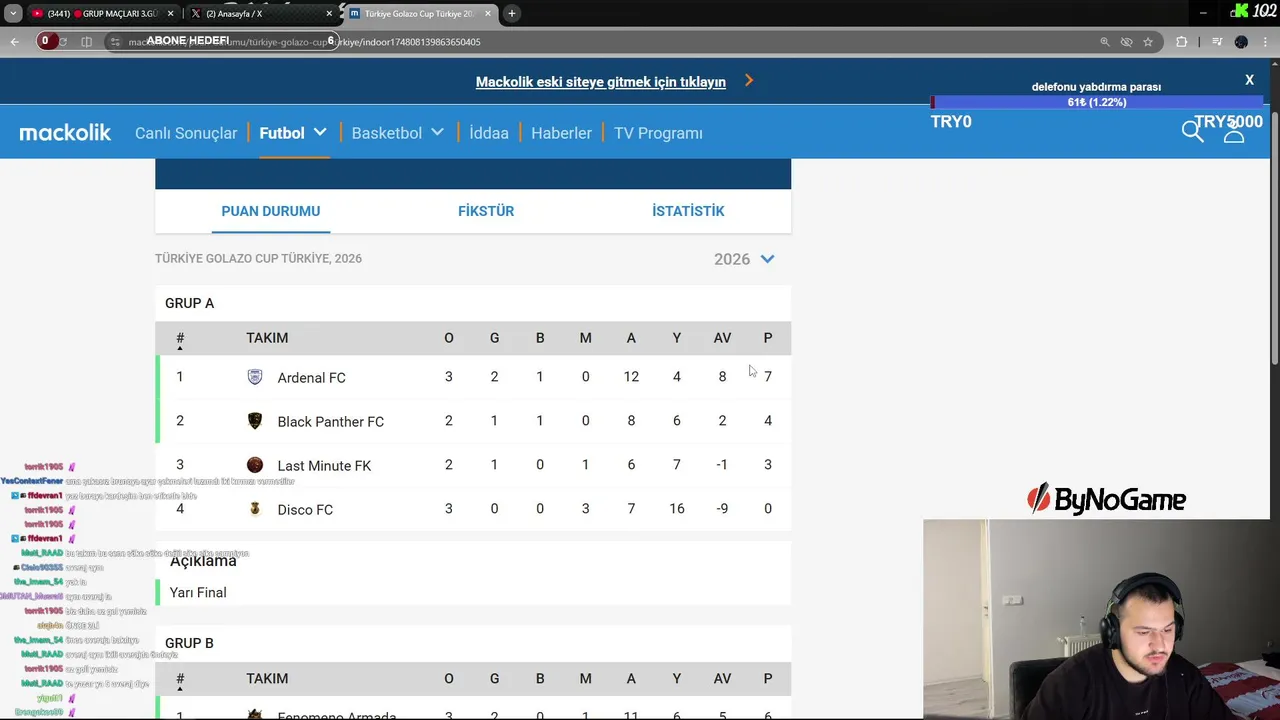Image resolution: width=1280 pixels, height=720 pixels.
Task: Click the browser address bar URL
Action: pyautogui.click(x=305, y=42)
